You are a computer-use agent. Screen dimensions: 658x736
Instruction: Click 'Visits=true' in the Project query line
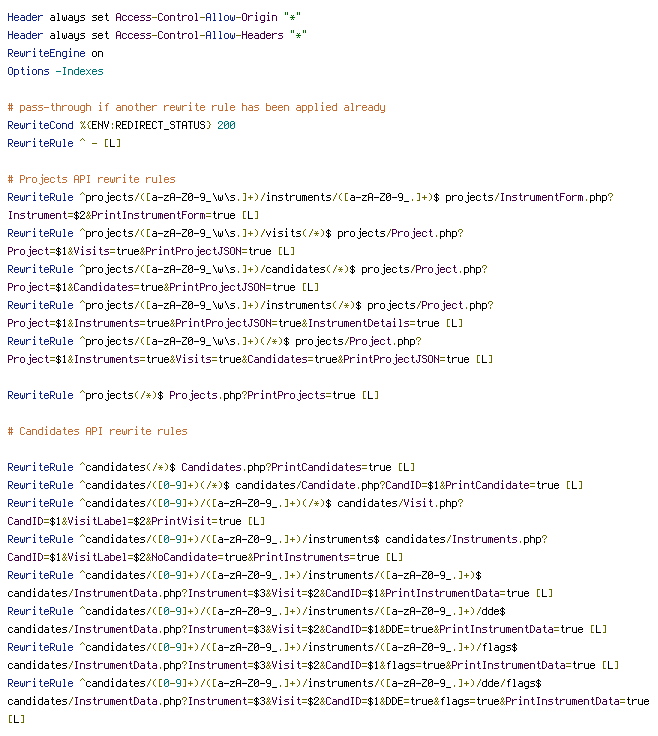point(107,251)
